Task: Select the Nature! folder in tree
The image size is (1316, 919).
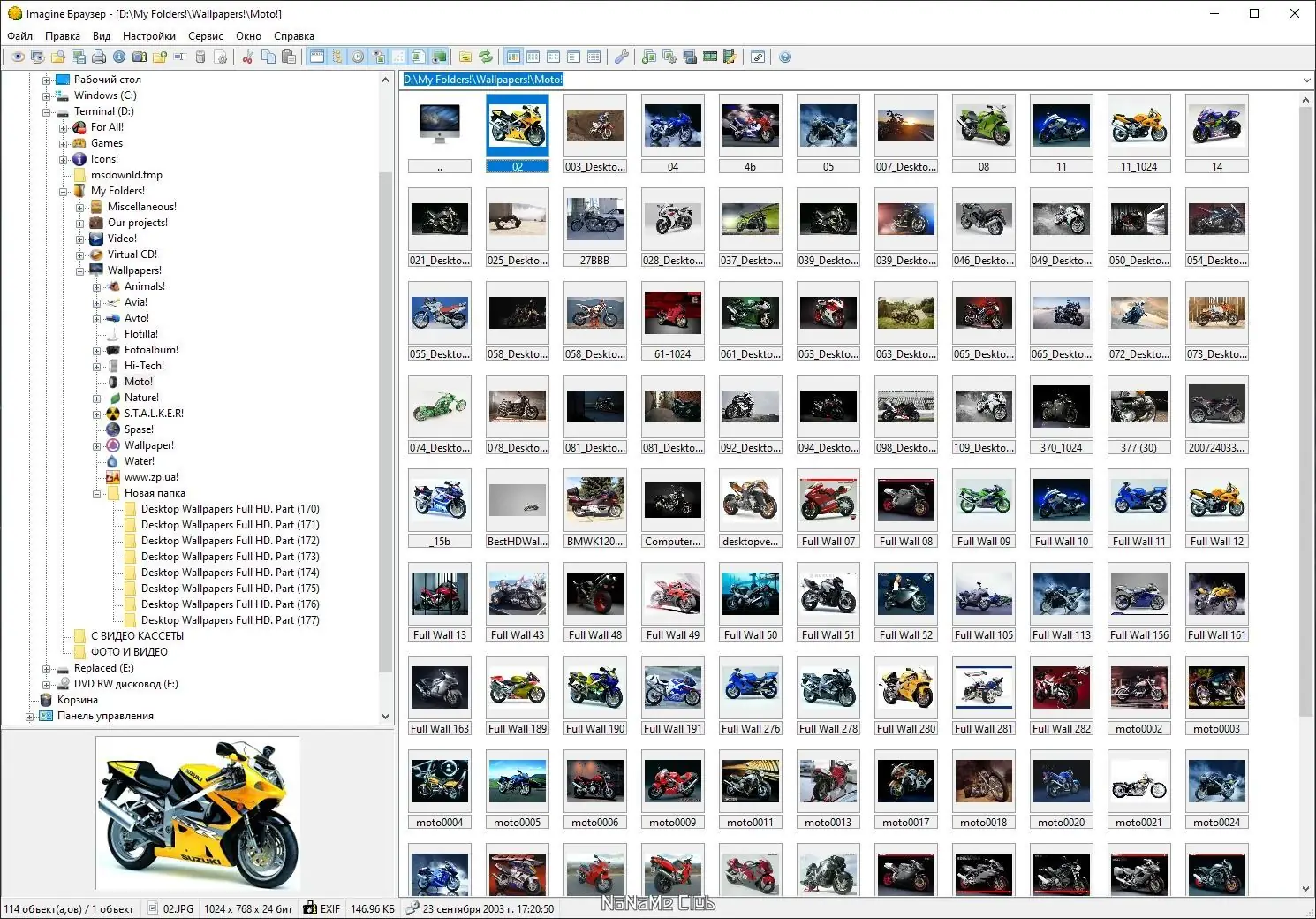Action: [x=141, y=398]
